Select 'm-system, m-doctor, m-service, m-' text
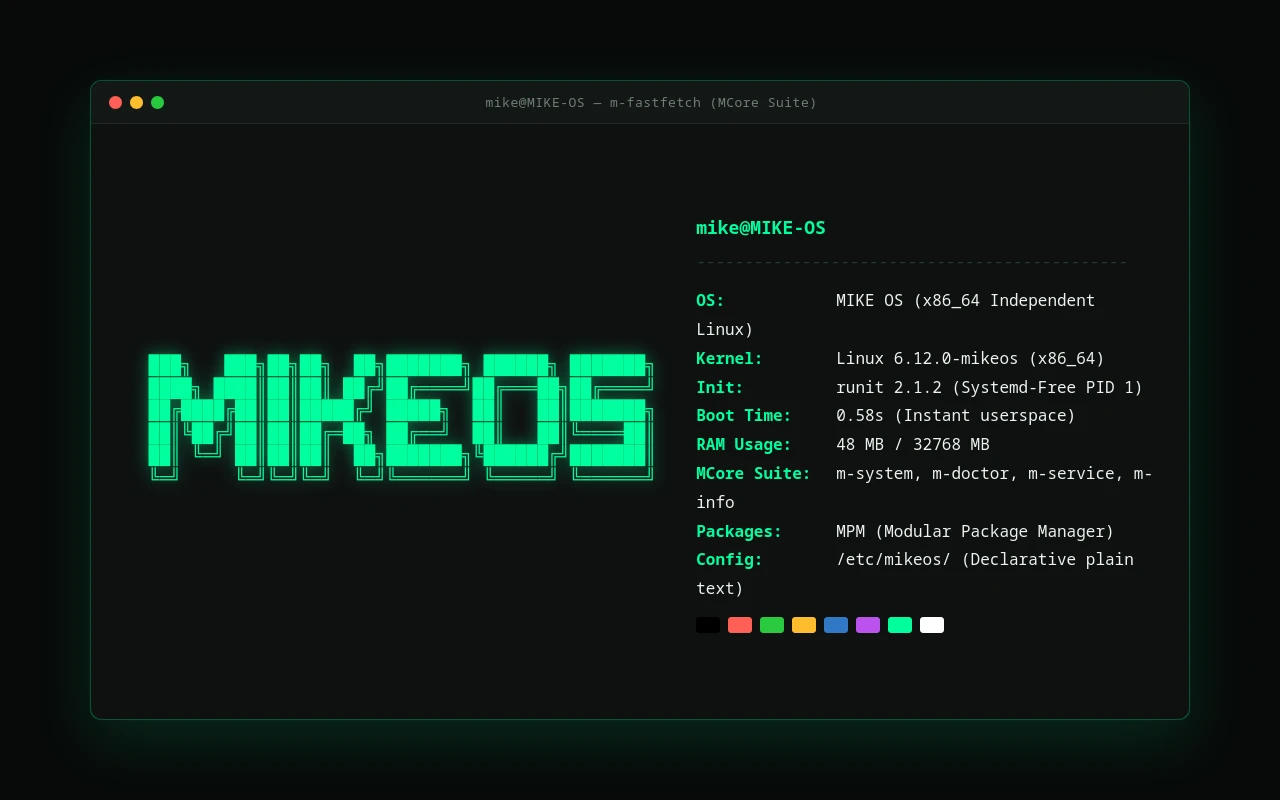Screen dimensions: 1280x800 pos(994,473)
